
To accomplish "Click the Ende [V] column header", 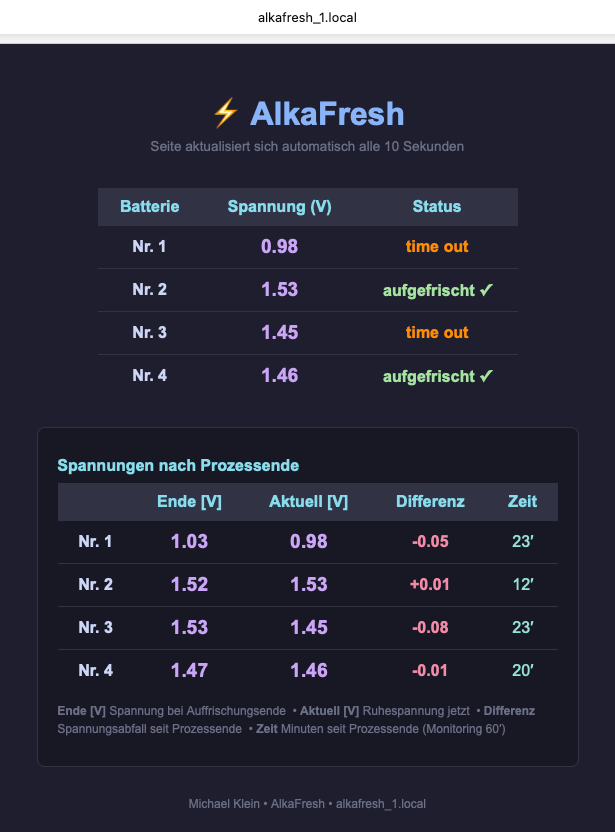I will (189, 501).
